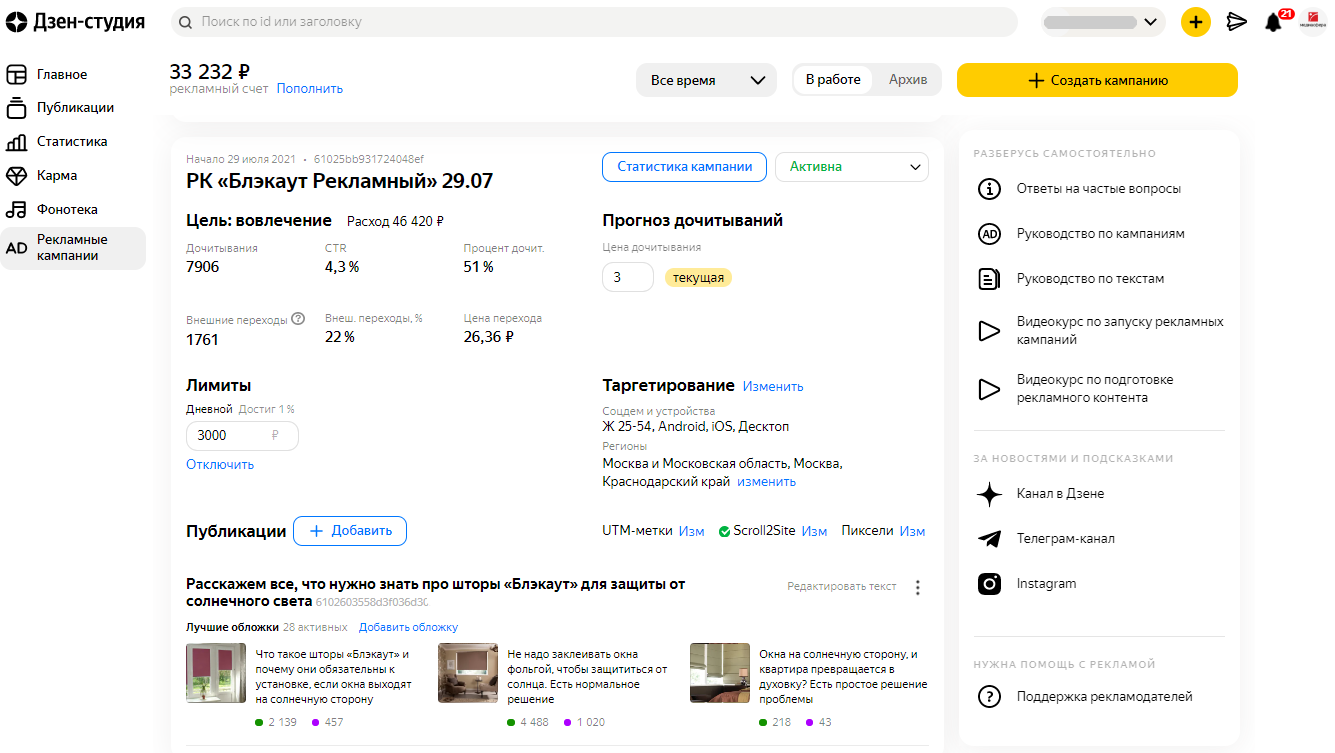The image size is (1335, 753).
Task: Click Изм next to Пиксели
Action: pos(912,531)
